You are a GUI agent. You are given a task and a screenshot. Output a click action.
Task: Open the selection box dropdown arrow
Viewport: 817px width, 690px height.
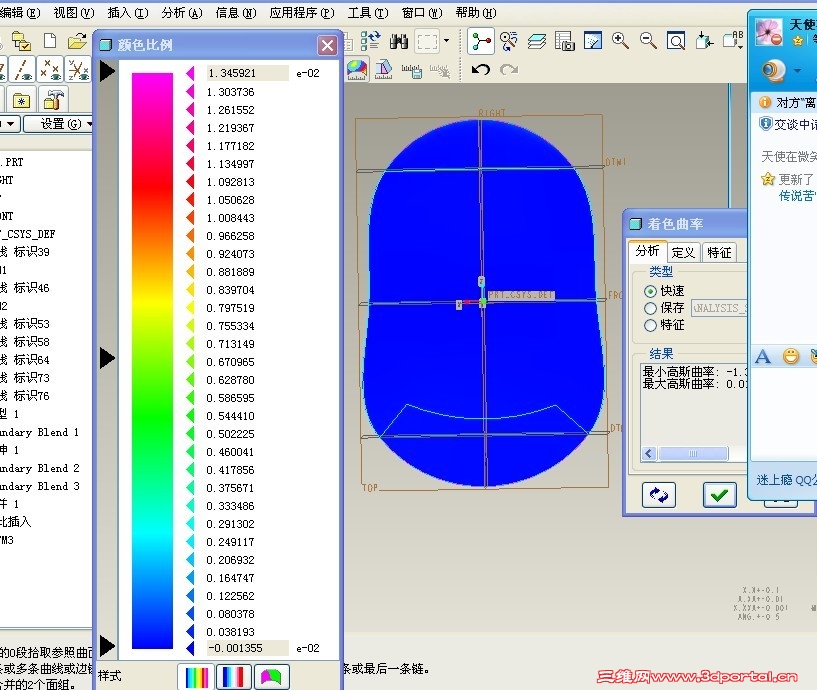click(447, 41)
